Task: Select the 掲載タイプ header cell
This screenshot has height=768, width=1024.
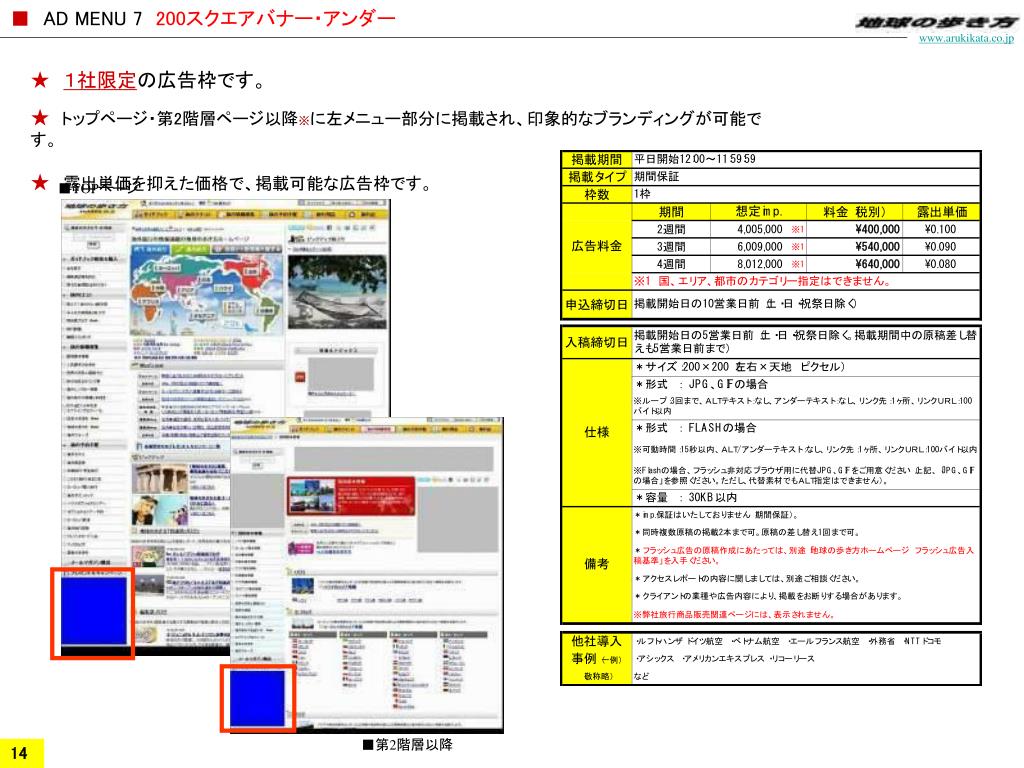Action: coord(596,176)
